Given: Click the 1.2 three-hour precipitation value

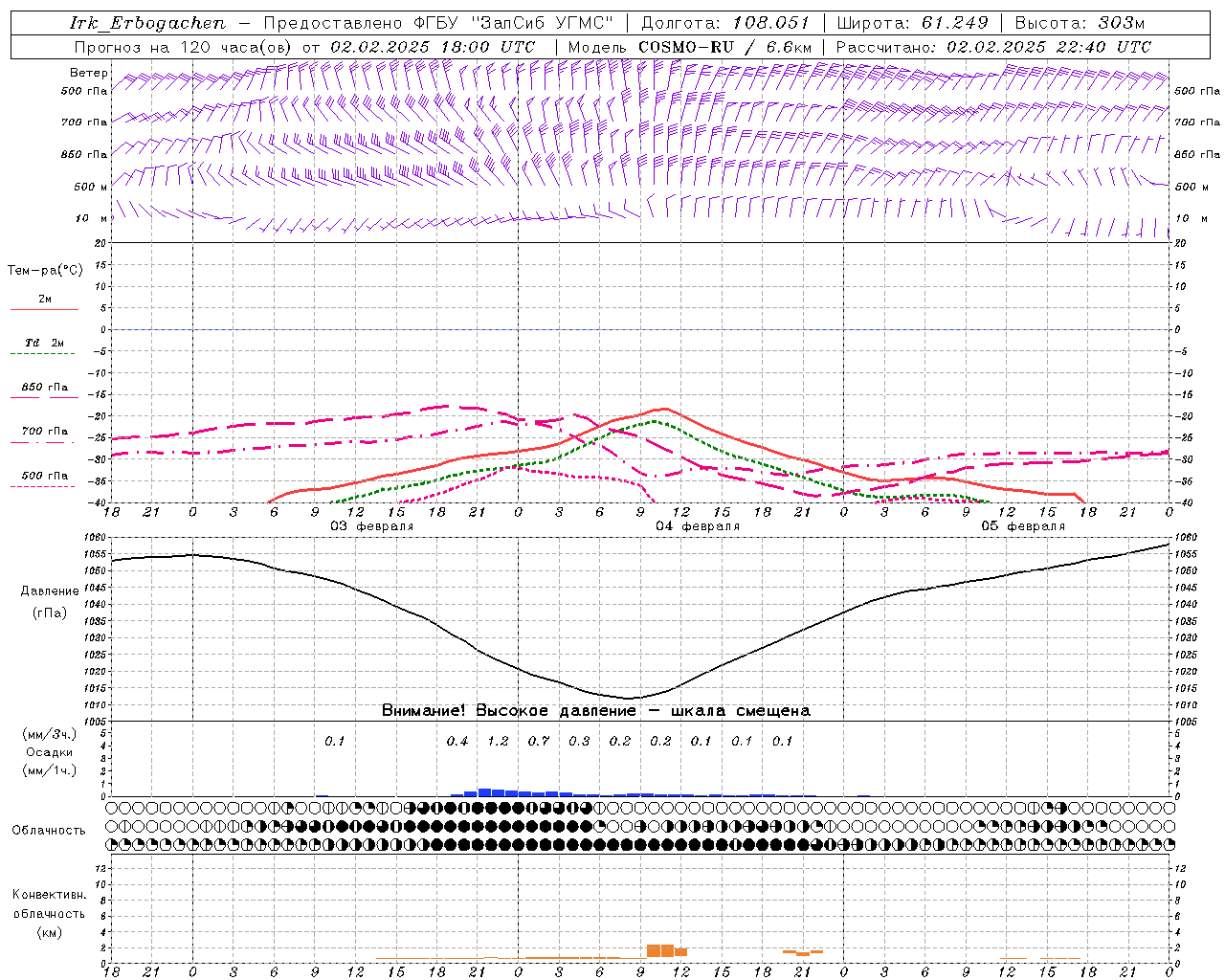Looking at the screenshot, I should coord(499,741).
